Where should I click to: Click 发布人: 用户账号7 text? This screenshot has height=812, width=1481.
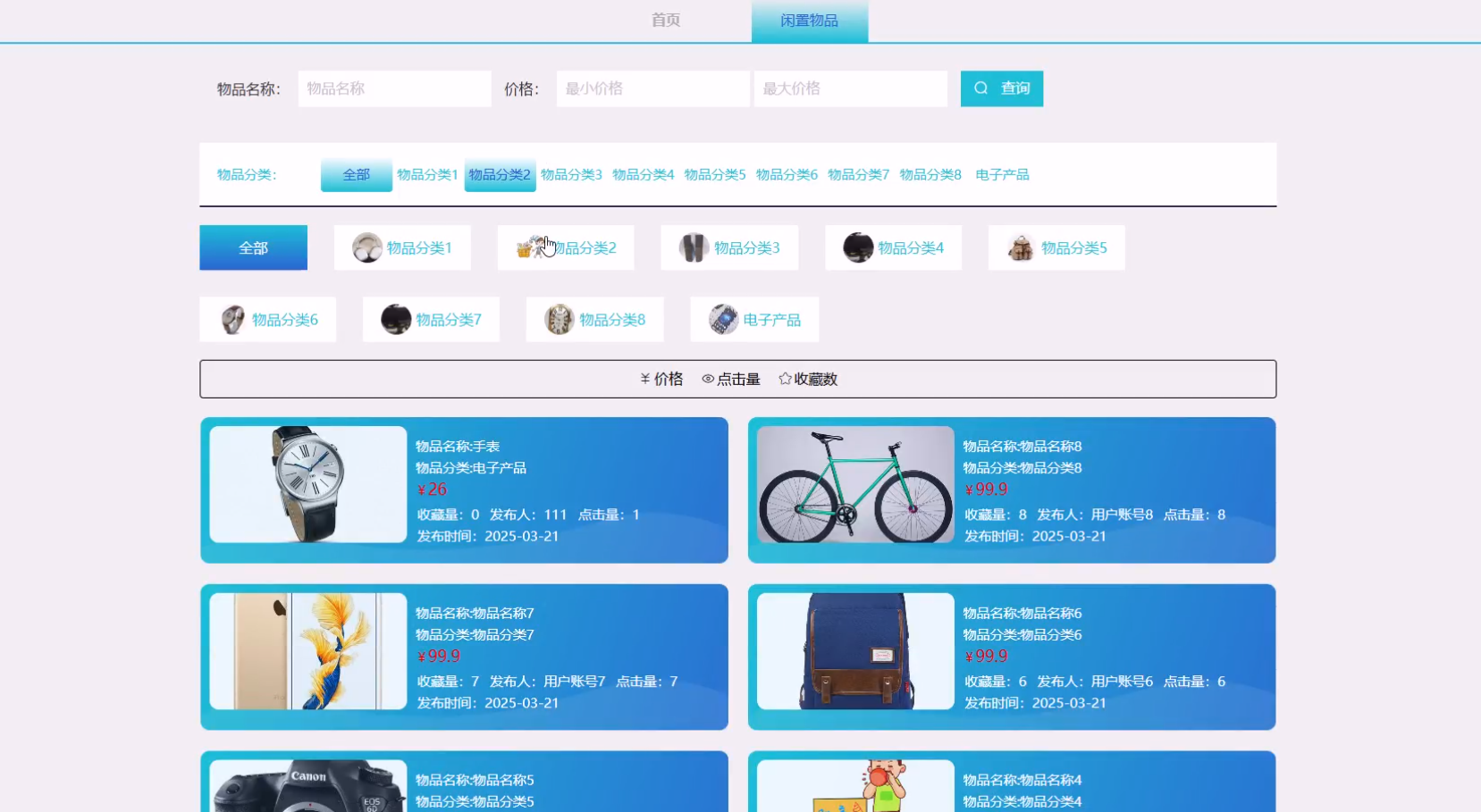tap(548, 682)
